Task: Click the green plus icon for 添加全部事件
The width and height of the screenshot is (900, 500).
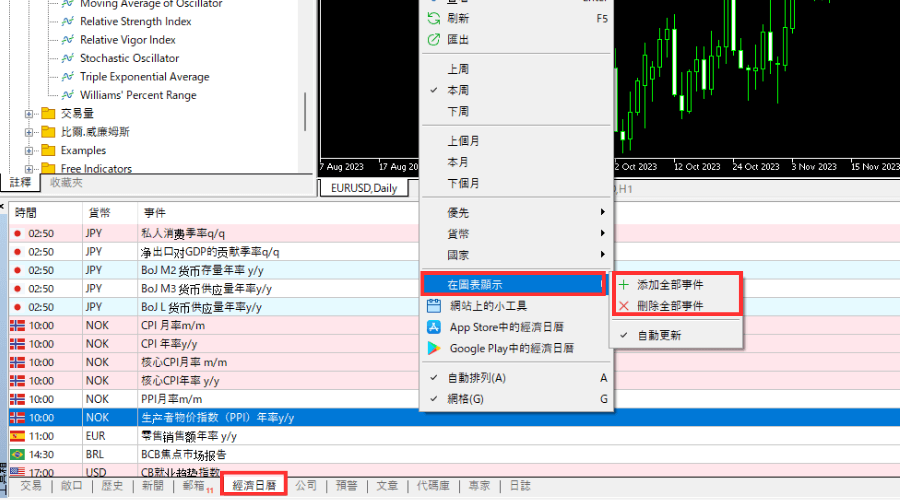Action: [x=625, y=285]
